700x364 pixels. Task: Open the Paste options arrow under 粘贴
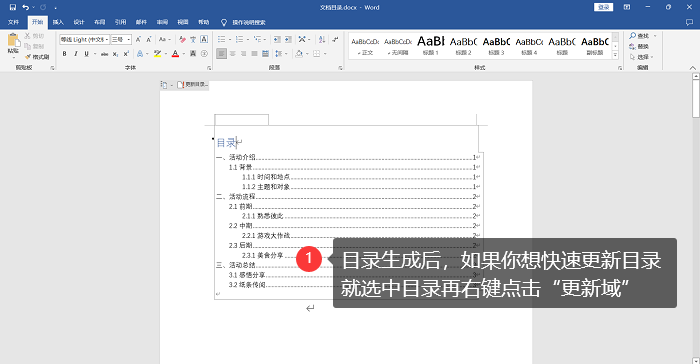pyautogui.click(x=13, y=58)
